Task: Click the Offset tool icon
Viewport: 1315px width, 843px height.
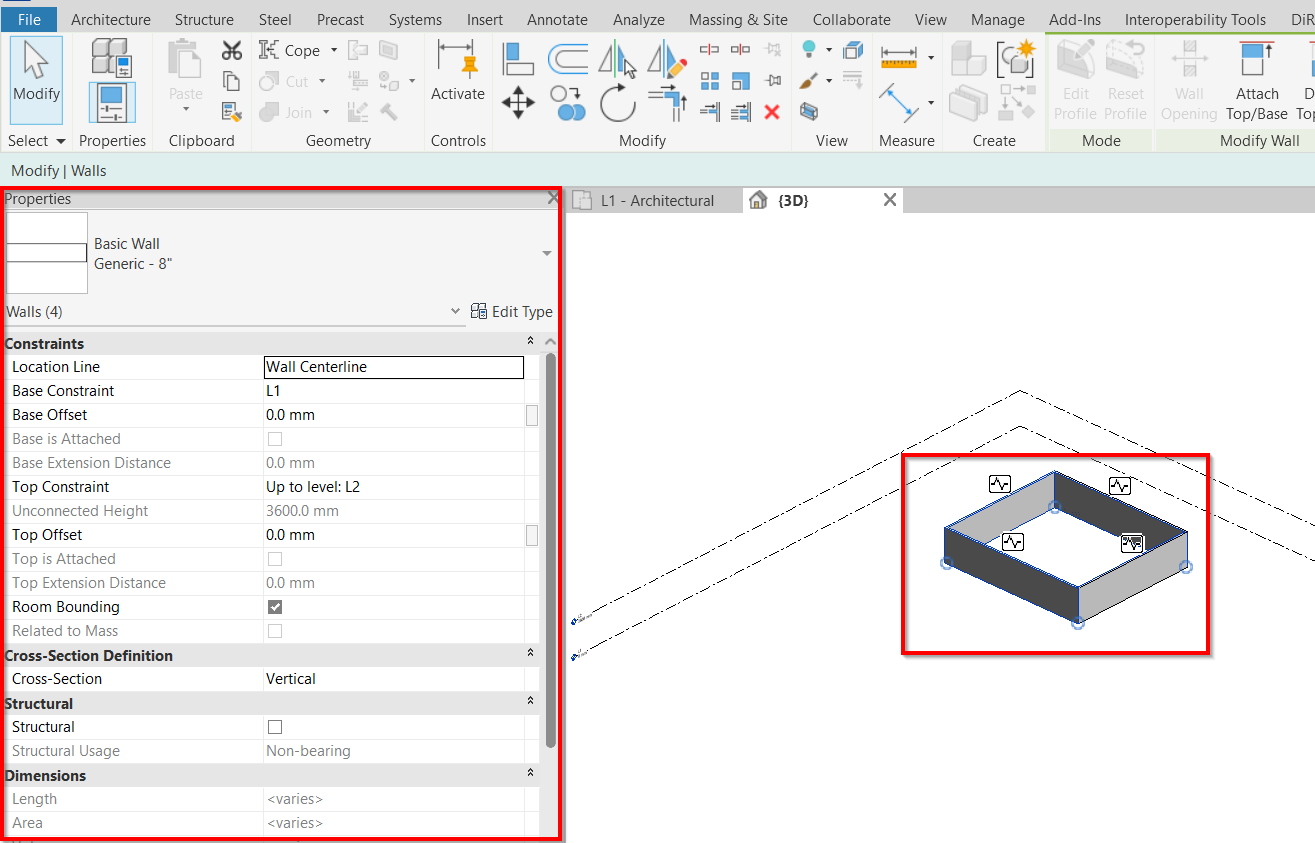Action: tap(568, 58)
